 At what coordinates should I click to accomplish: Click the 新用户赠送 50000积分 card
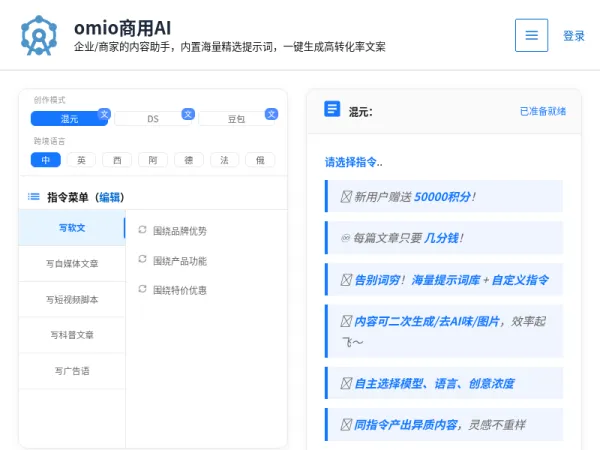(x=444, y=196)
